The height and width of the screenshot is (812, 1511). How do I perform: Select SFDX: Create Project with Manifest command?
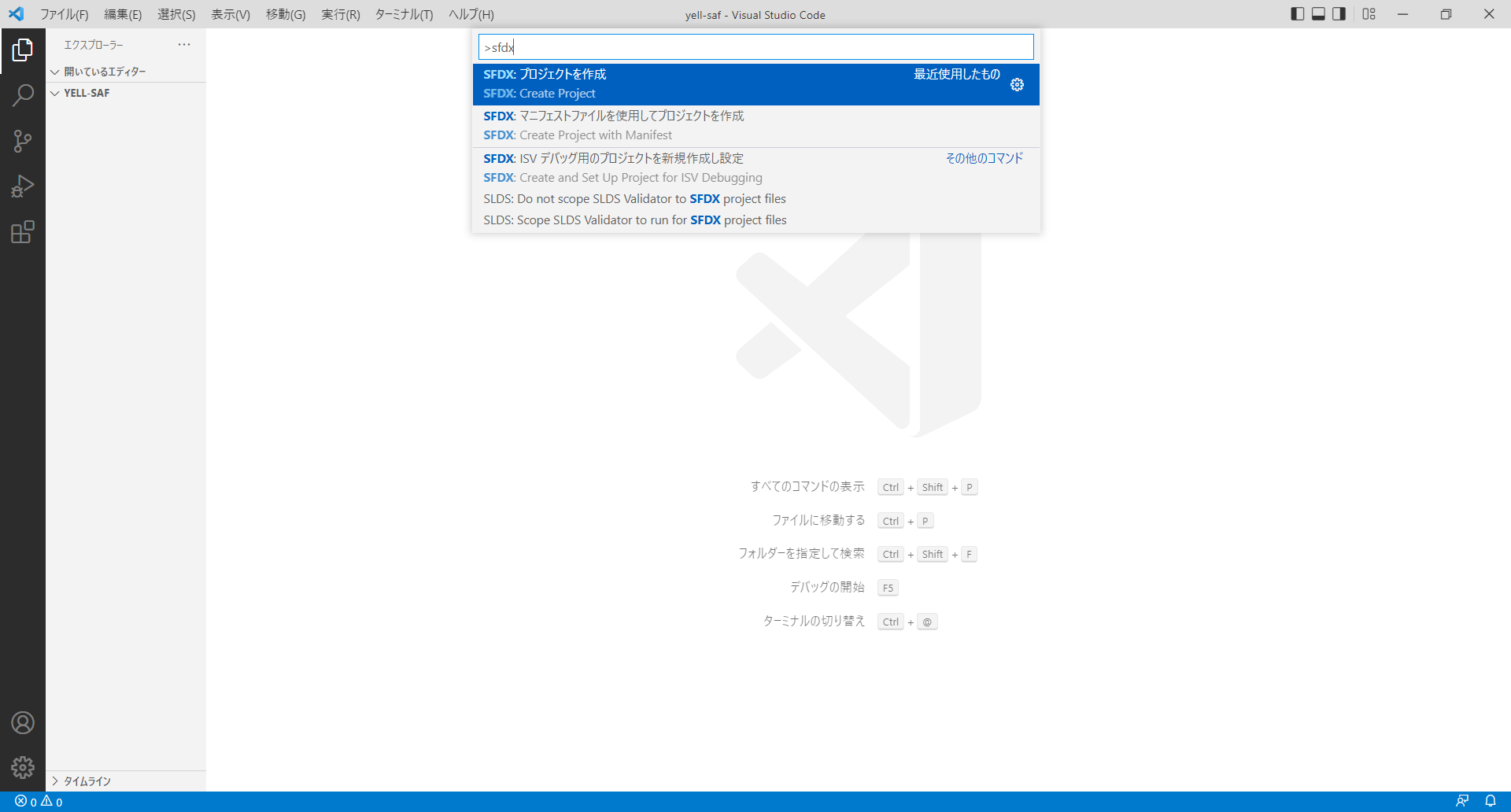click(755, 126)
